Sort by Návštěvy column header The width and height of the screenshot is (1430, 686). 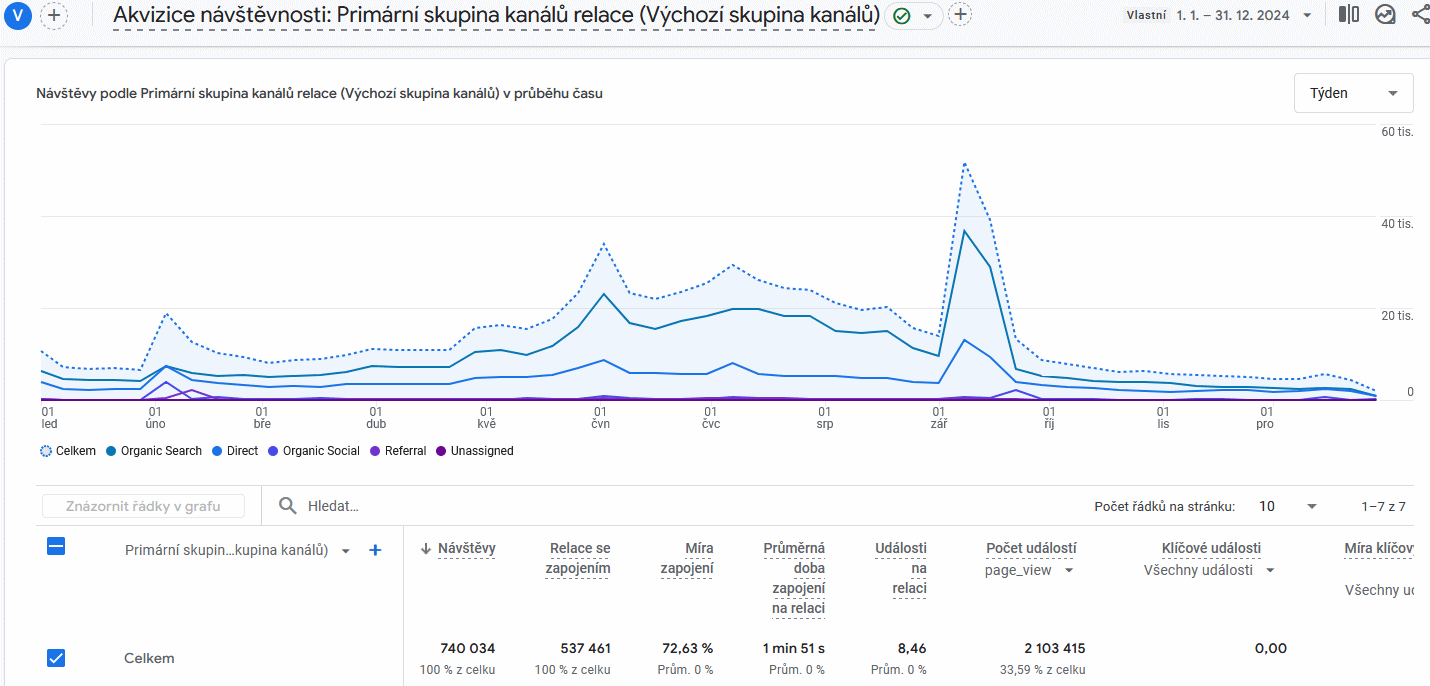pos(466,548)
